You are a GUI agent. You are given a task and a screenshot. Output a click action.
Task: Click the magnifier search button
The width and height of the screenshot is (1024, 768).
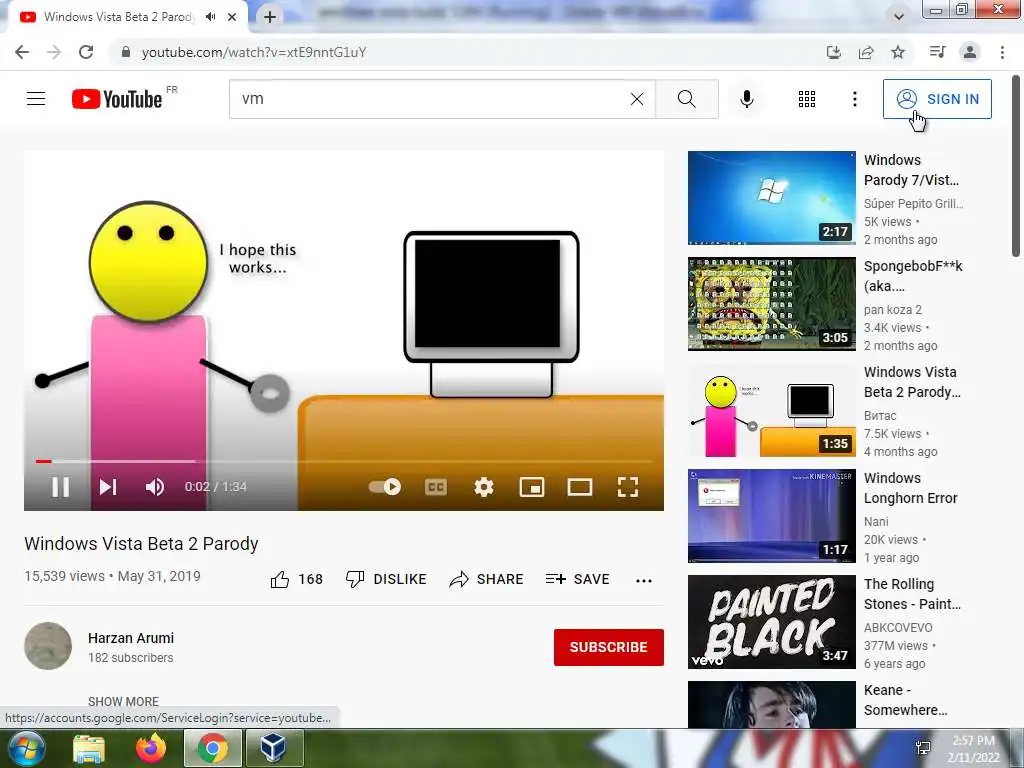coord(686,99)
